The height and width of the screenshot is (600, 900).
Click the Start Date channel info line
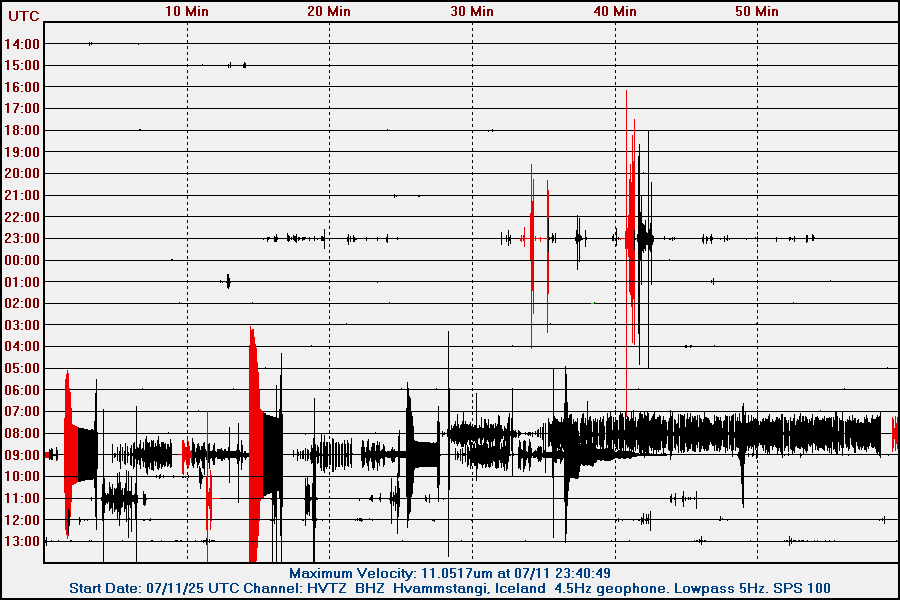[x=450, y=589]
